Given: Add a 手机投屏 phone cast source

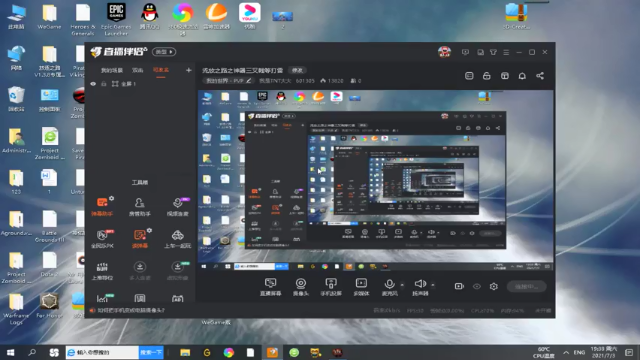Looking at the screenshot, I should tap(331, 287).
